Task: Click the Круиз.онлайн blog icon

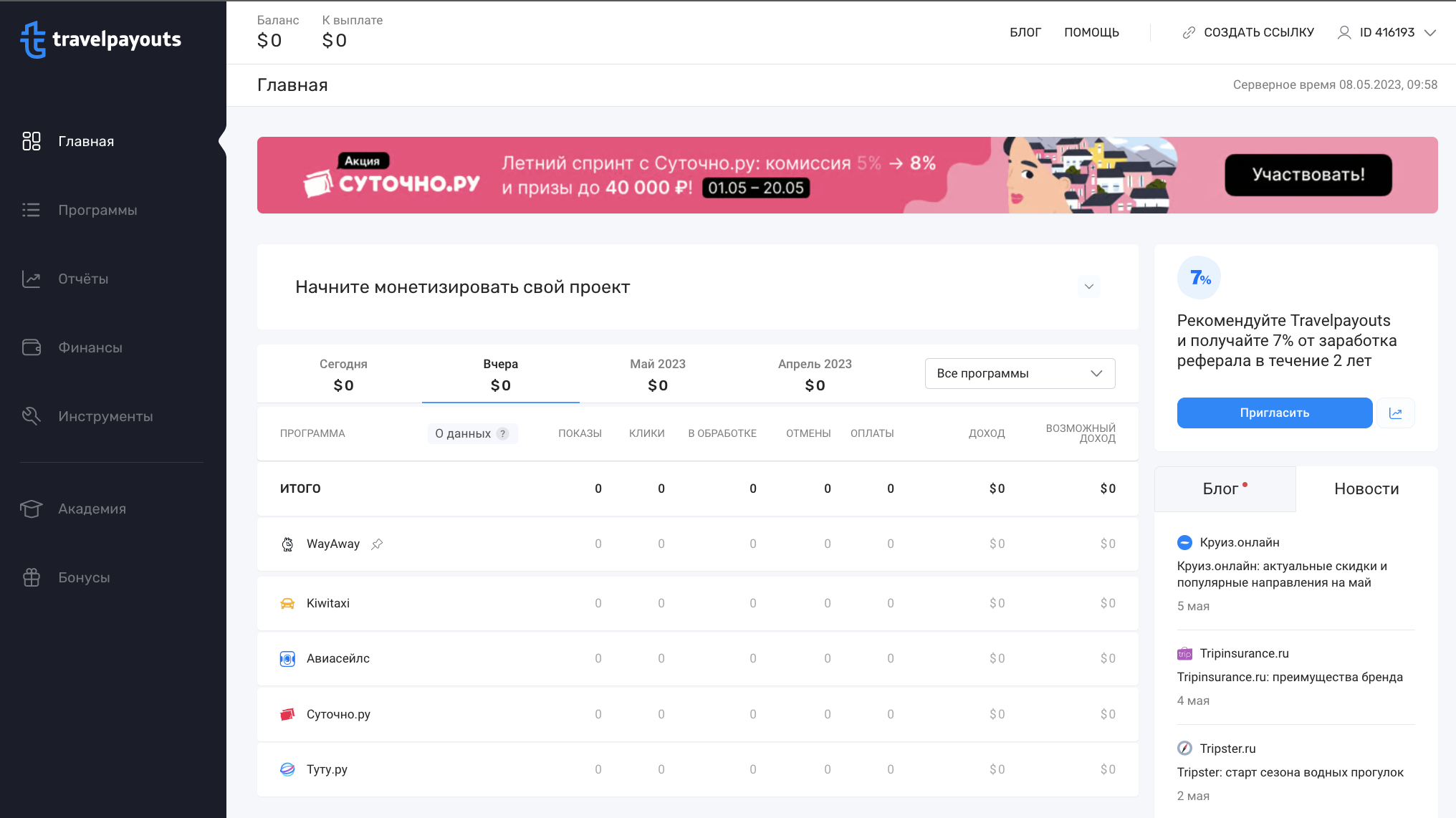Action: tap(1185, 542)
